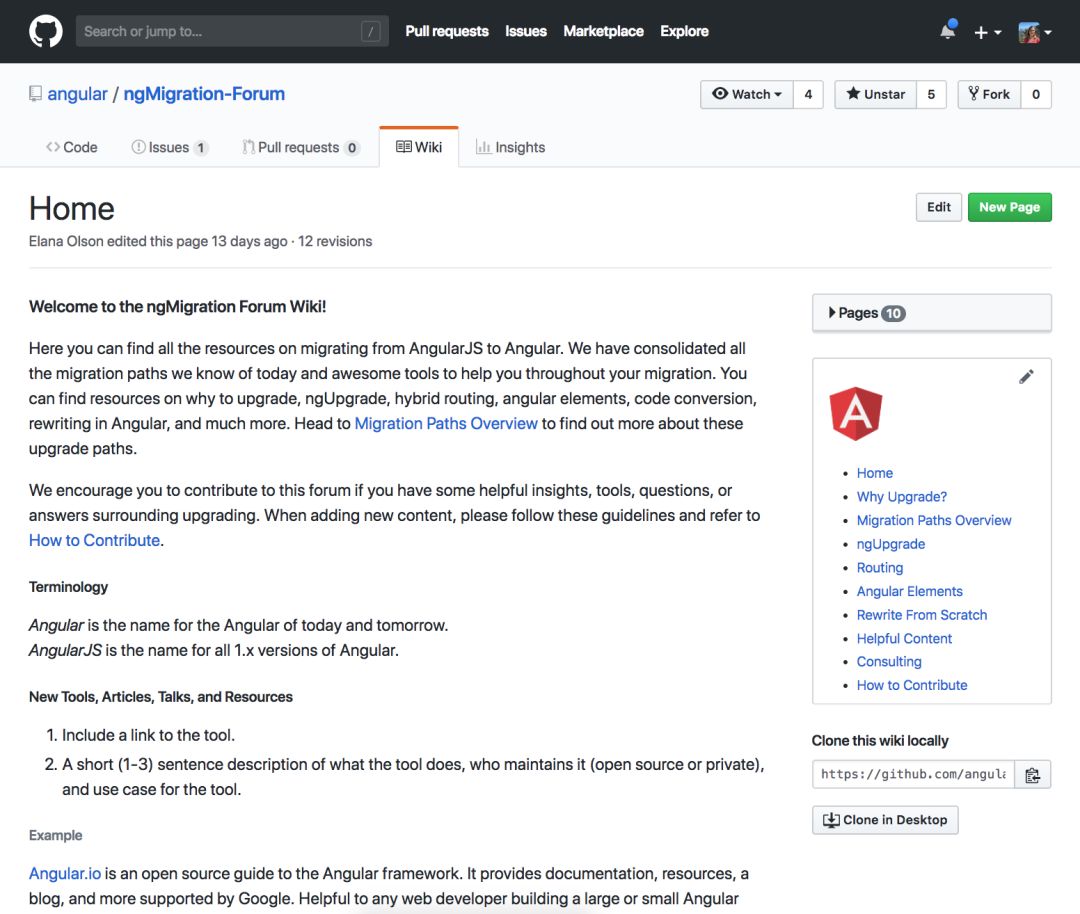Open the user avatar profile menu
Viewport: 1080px width, 914px height.
tap(1034, 32)
